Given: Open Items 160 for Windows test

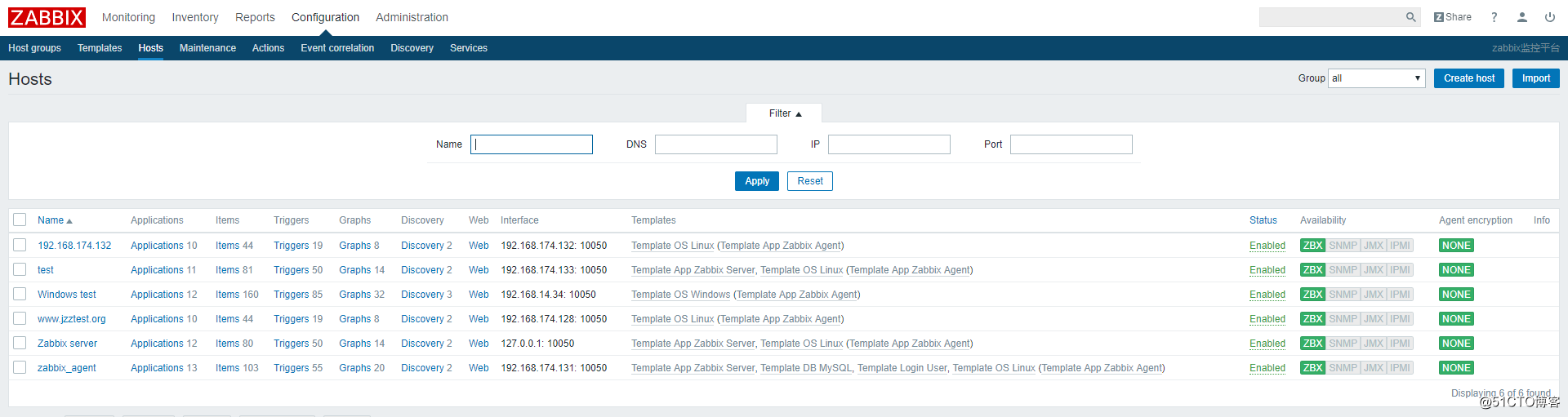Looking at the screenshot, I should point(227,295).
